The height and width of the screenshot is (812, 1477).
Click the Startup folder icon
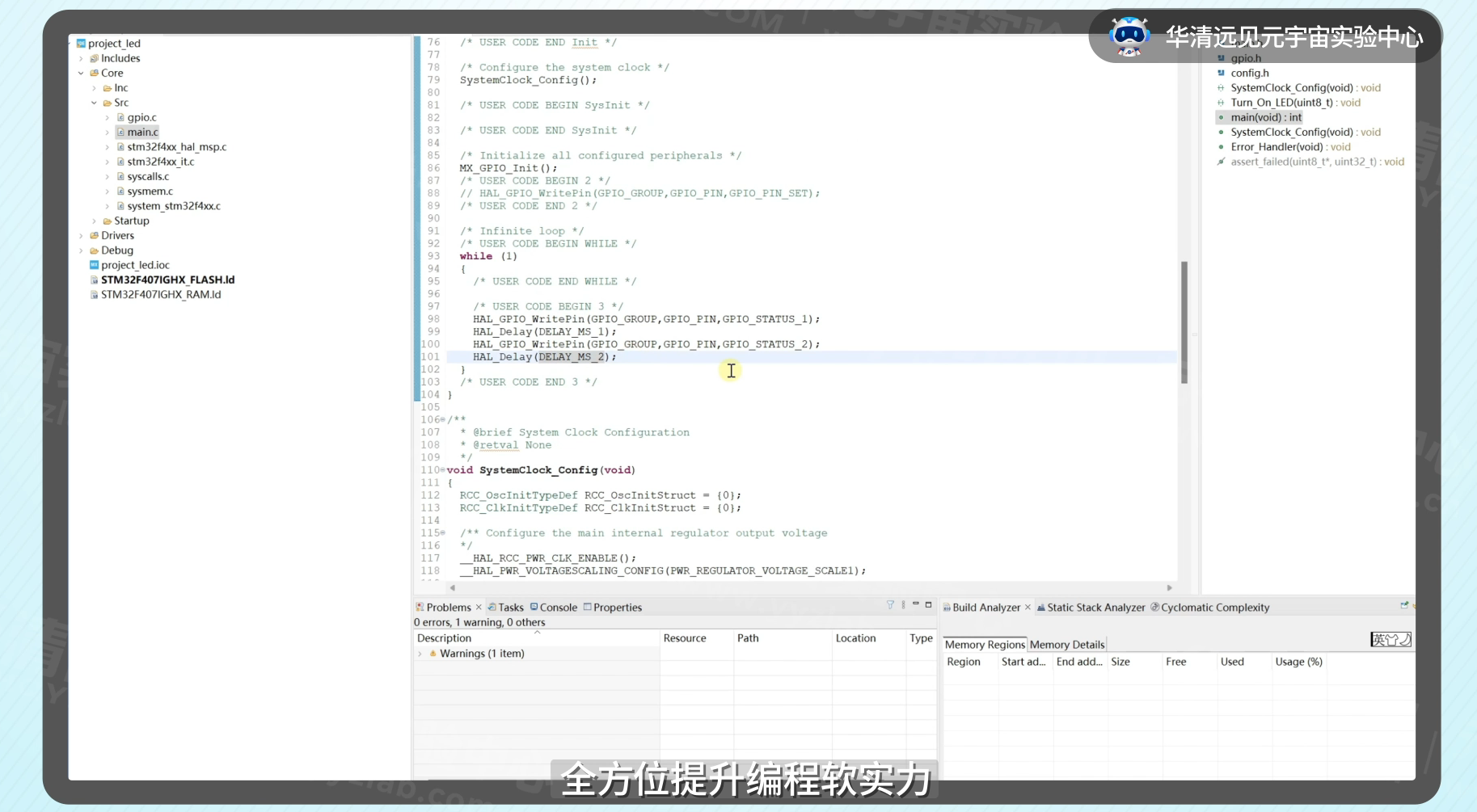tap(107, 221)
